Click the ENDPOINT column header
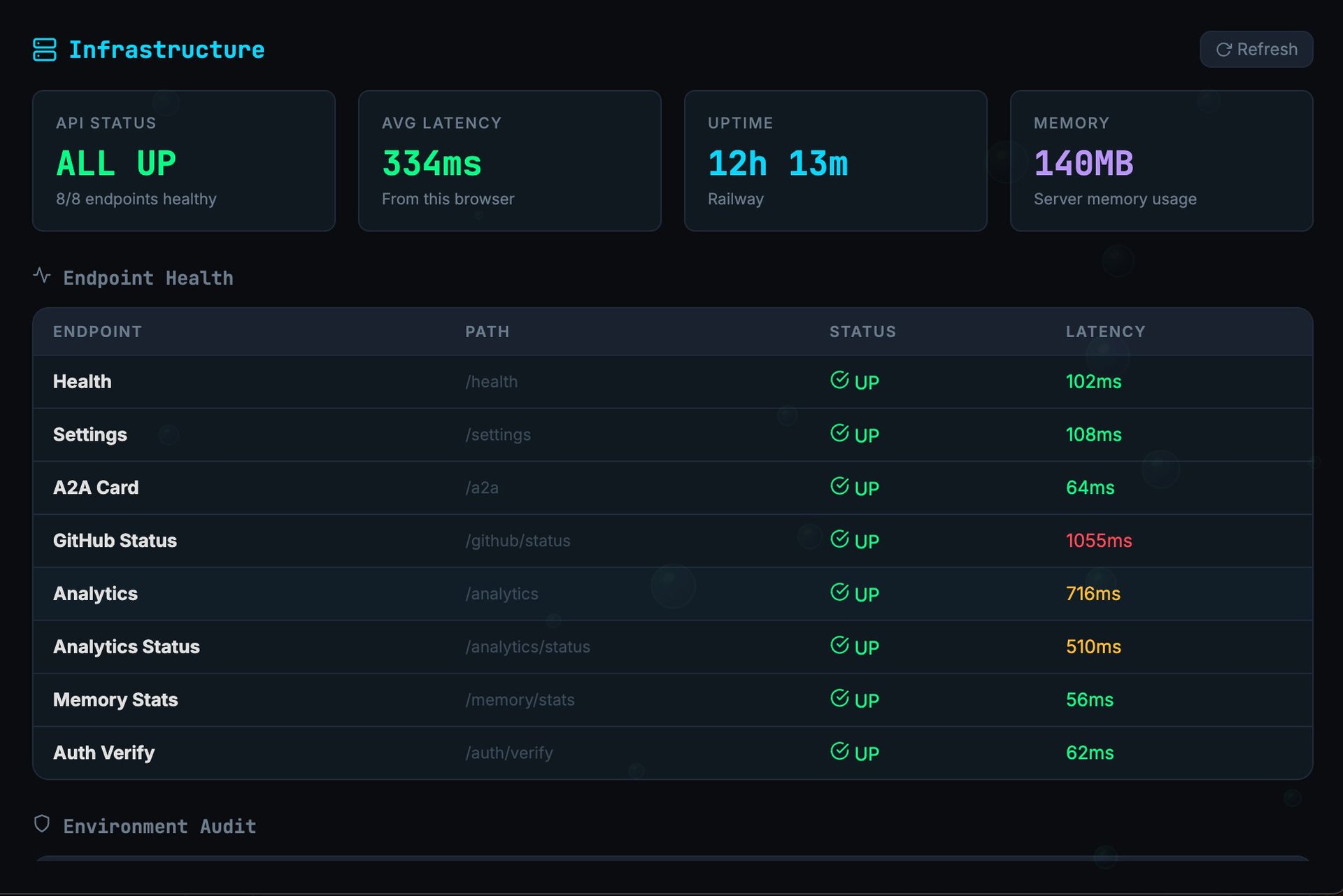The height and width of the screenshot is (896, 1343). coord(97,332)
